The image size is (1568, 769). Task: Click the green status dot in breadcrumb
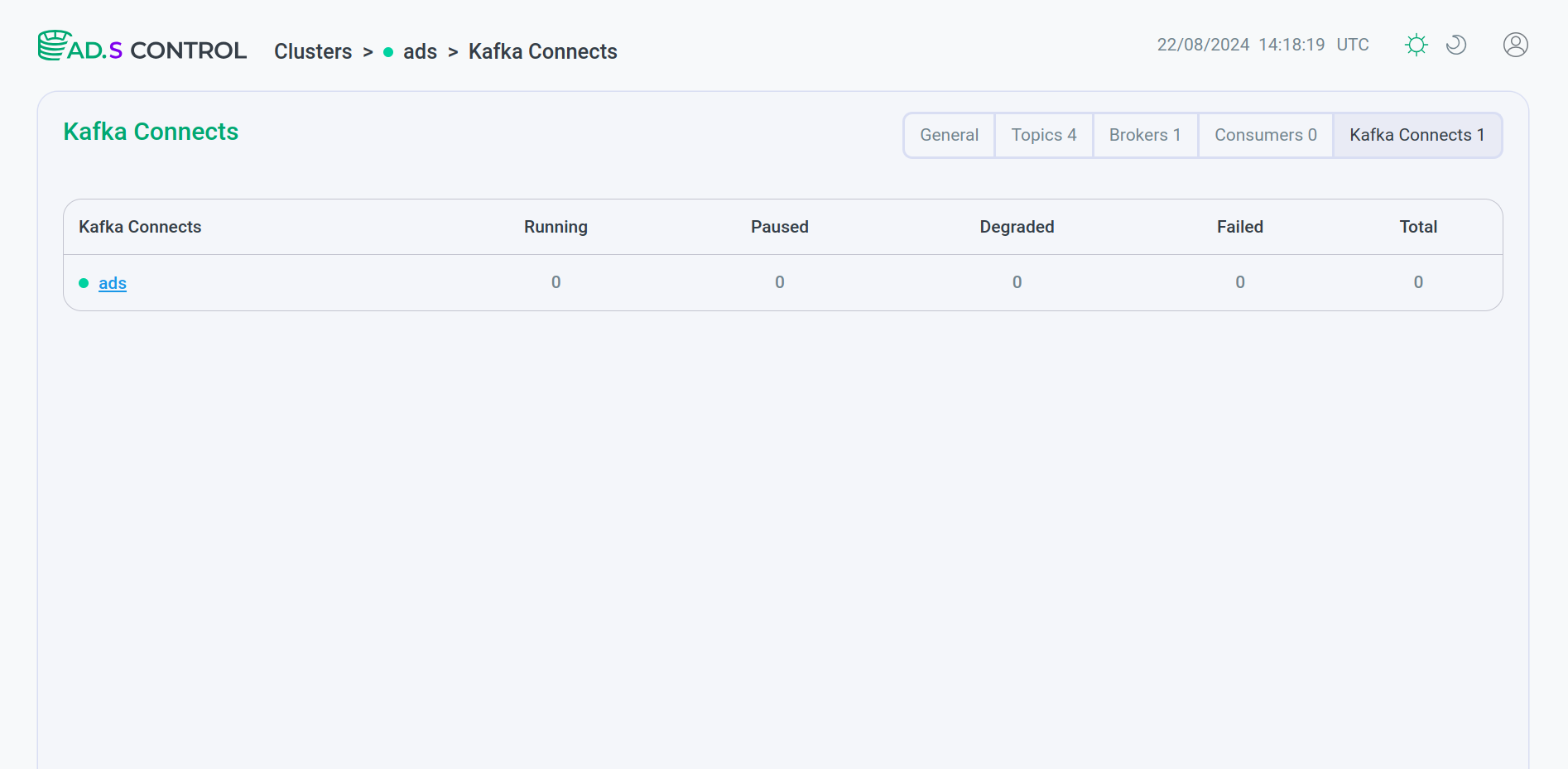(388, 52)
